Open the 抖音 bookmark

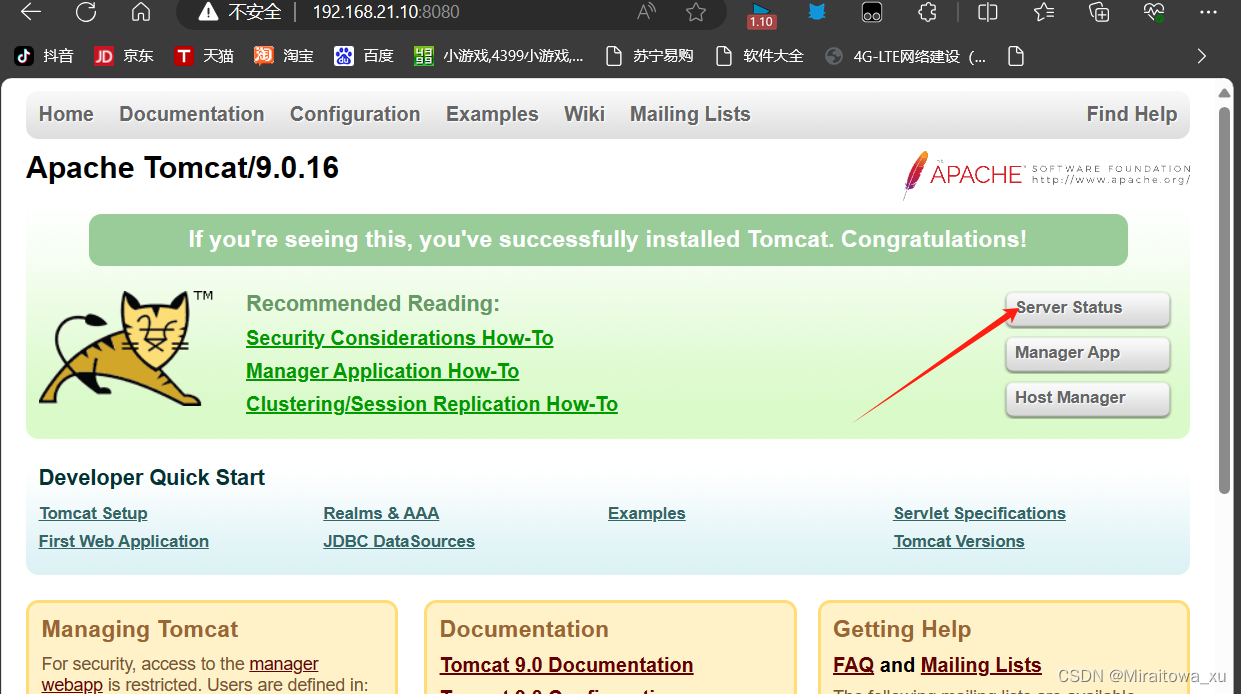44,56
